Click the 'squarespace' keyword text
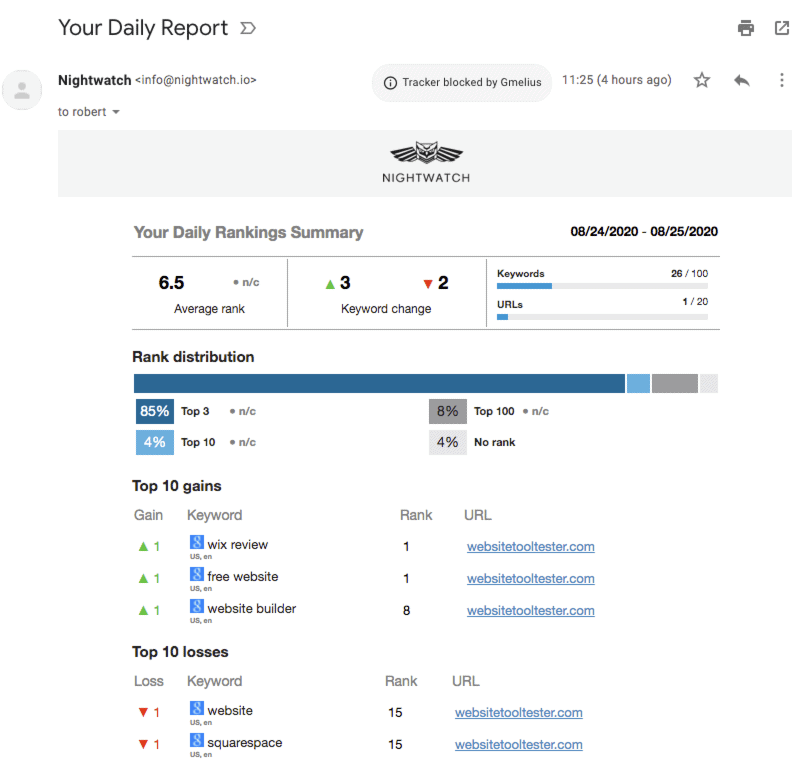 (x=244, y=743)
